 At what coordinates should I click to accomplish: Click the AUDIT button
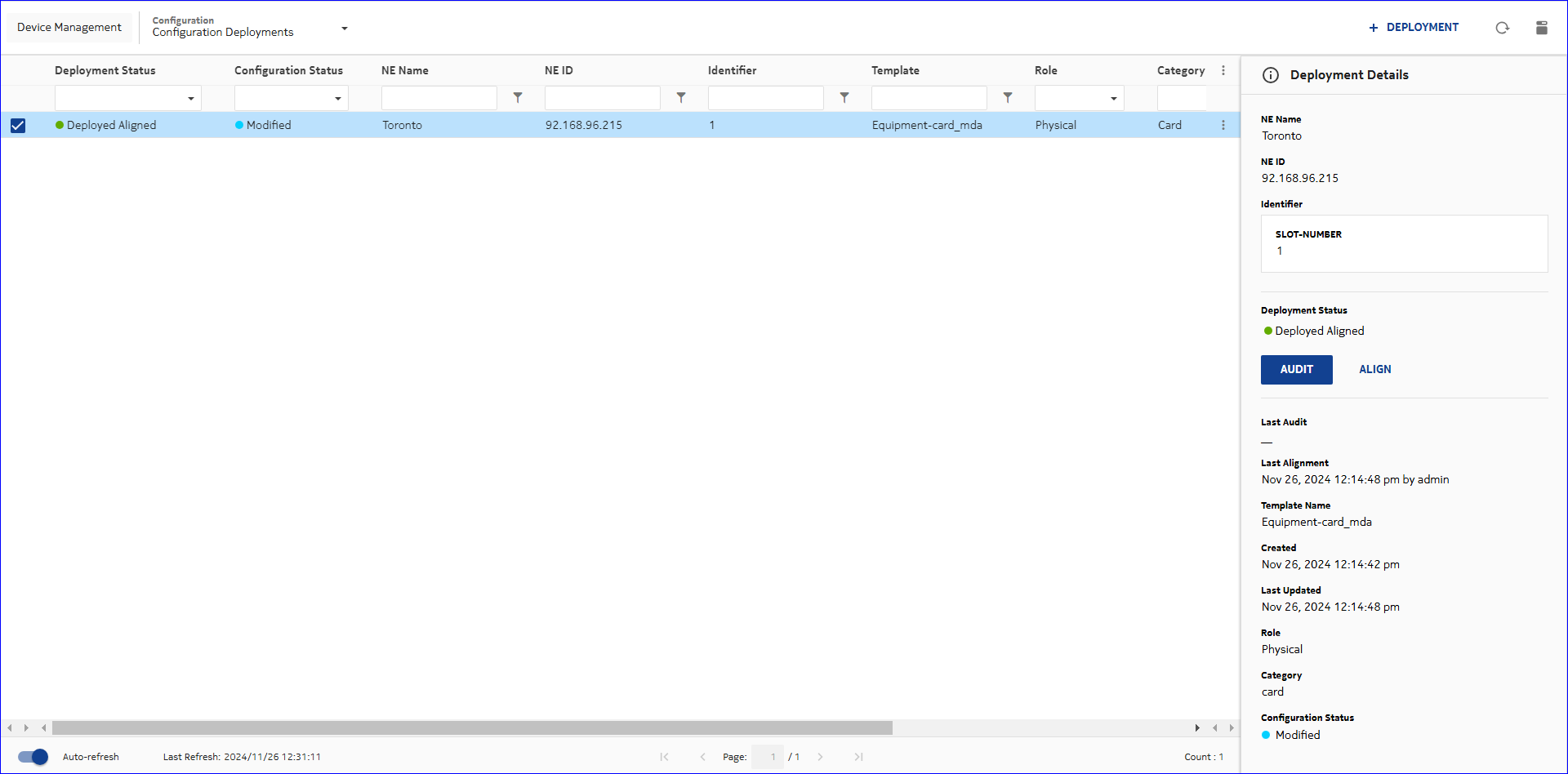tap(1296, 370)
